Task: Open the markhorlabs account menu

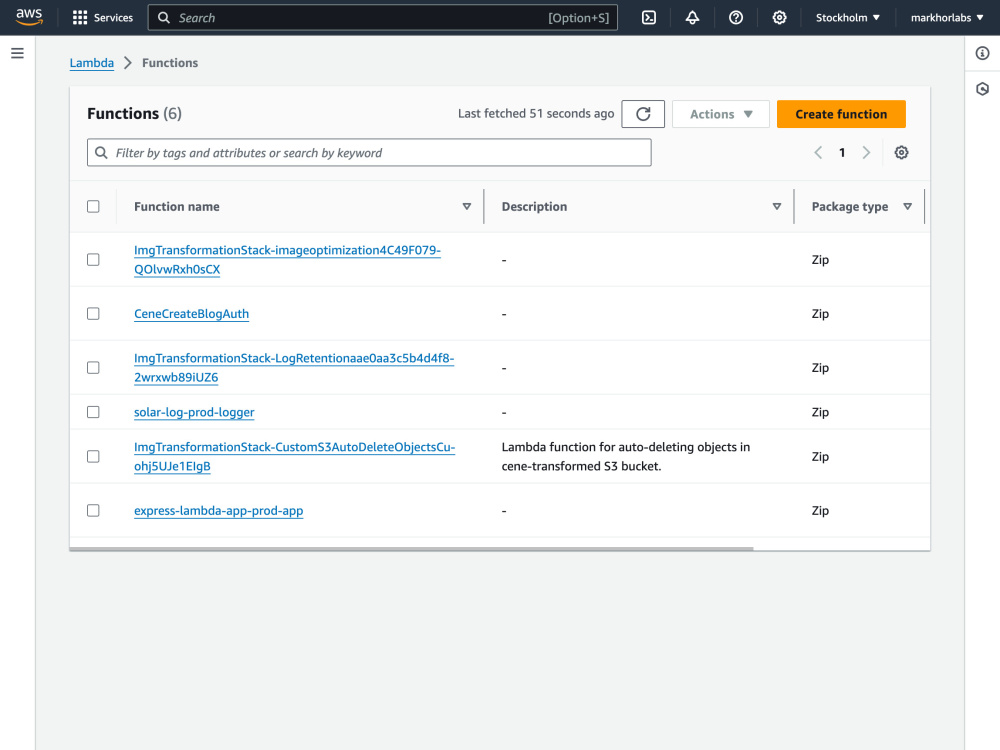Action: coord(947,18)
